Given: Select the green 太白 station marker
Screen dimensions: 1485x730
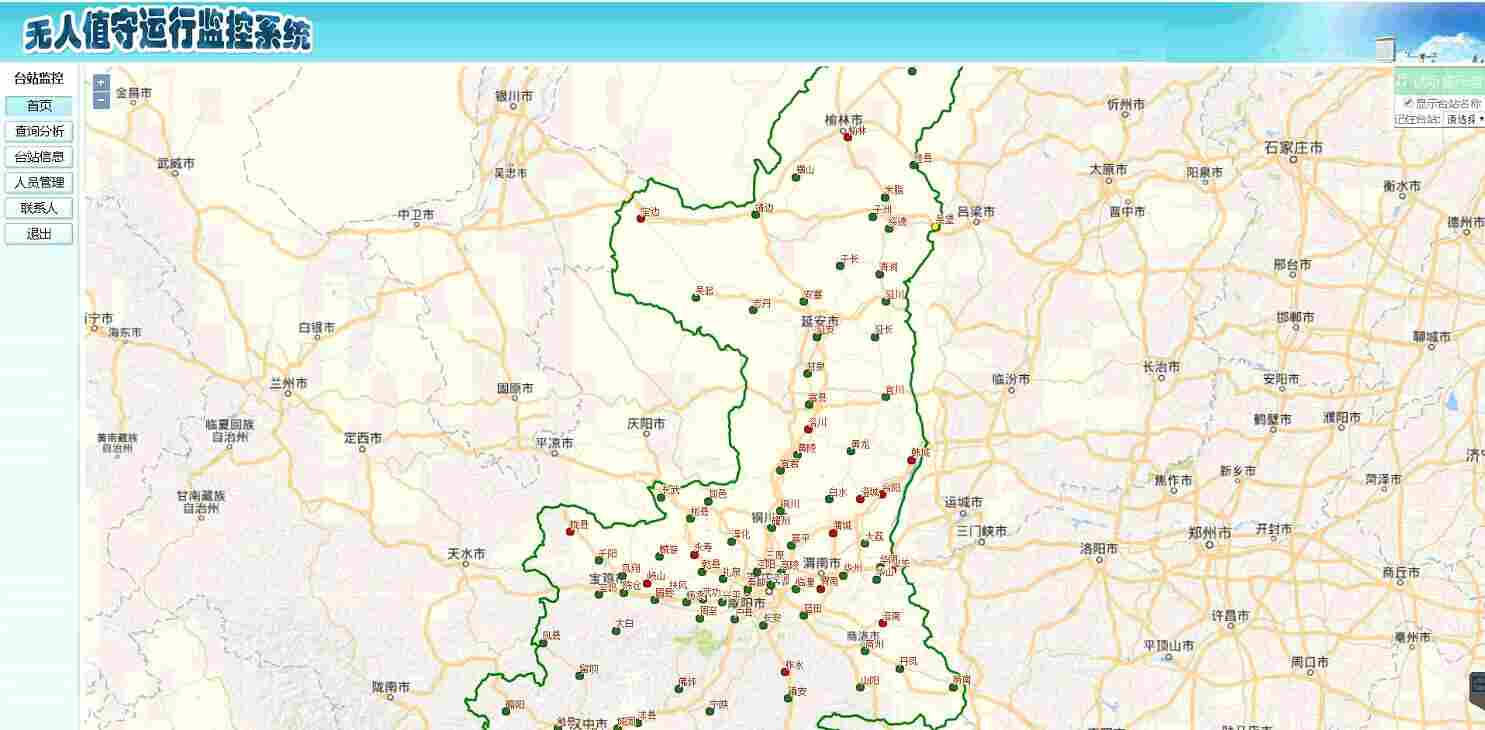Looking at the screenshot, I should point(616,630).
